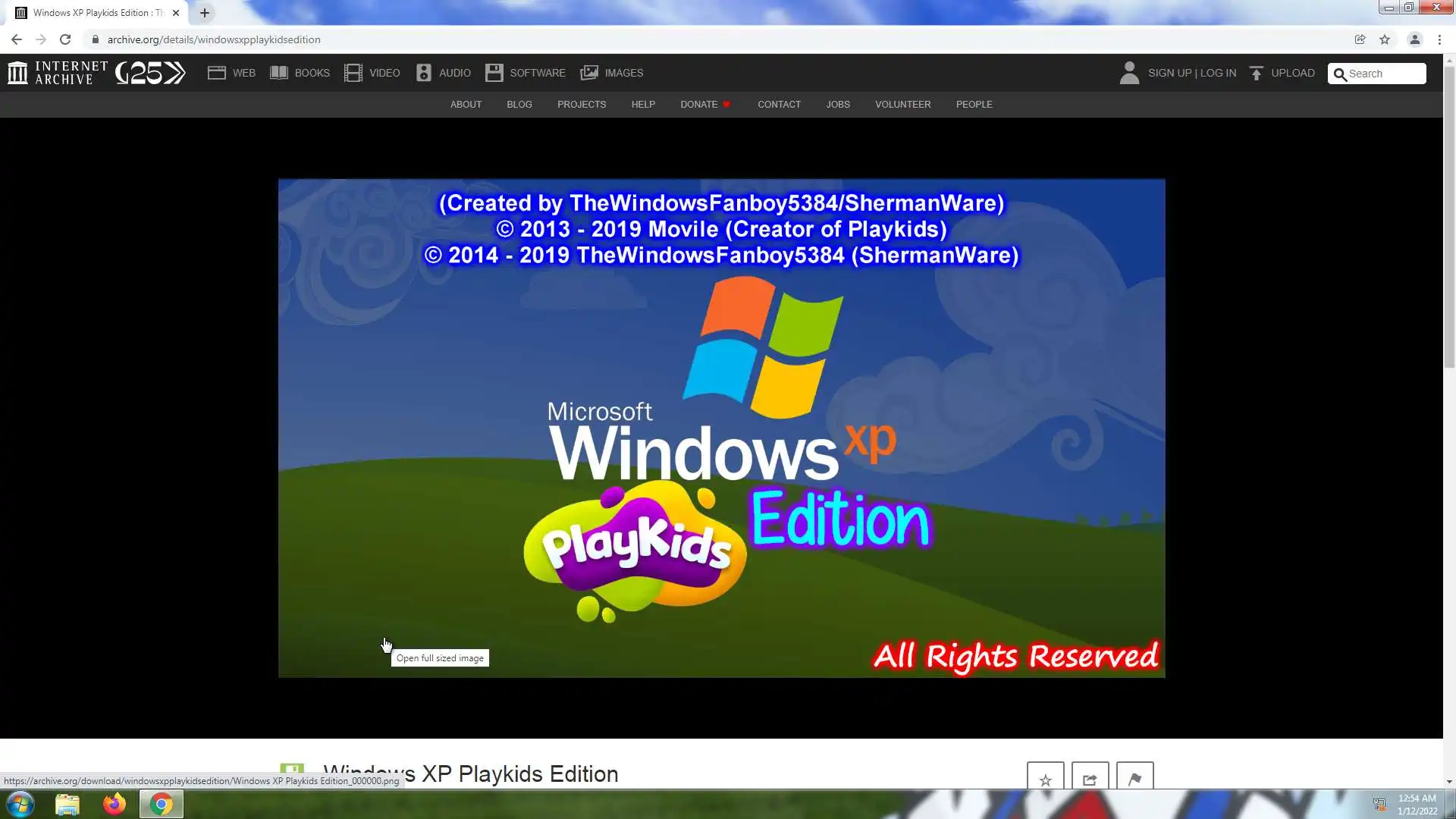Click inside the Archive Search field
Screen dimensions: 1456x819
pos(1385,74)
